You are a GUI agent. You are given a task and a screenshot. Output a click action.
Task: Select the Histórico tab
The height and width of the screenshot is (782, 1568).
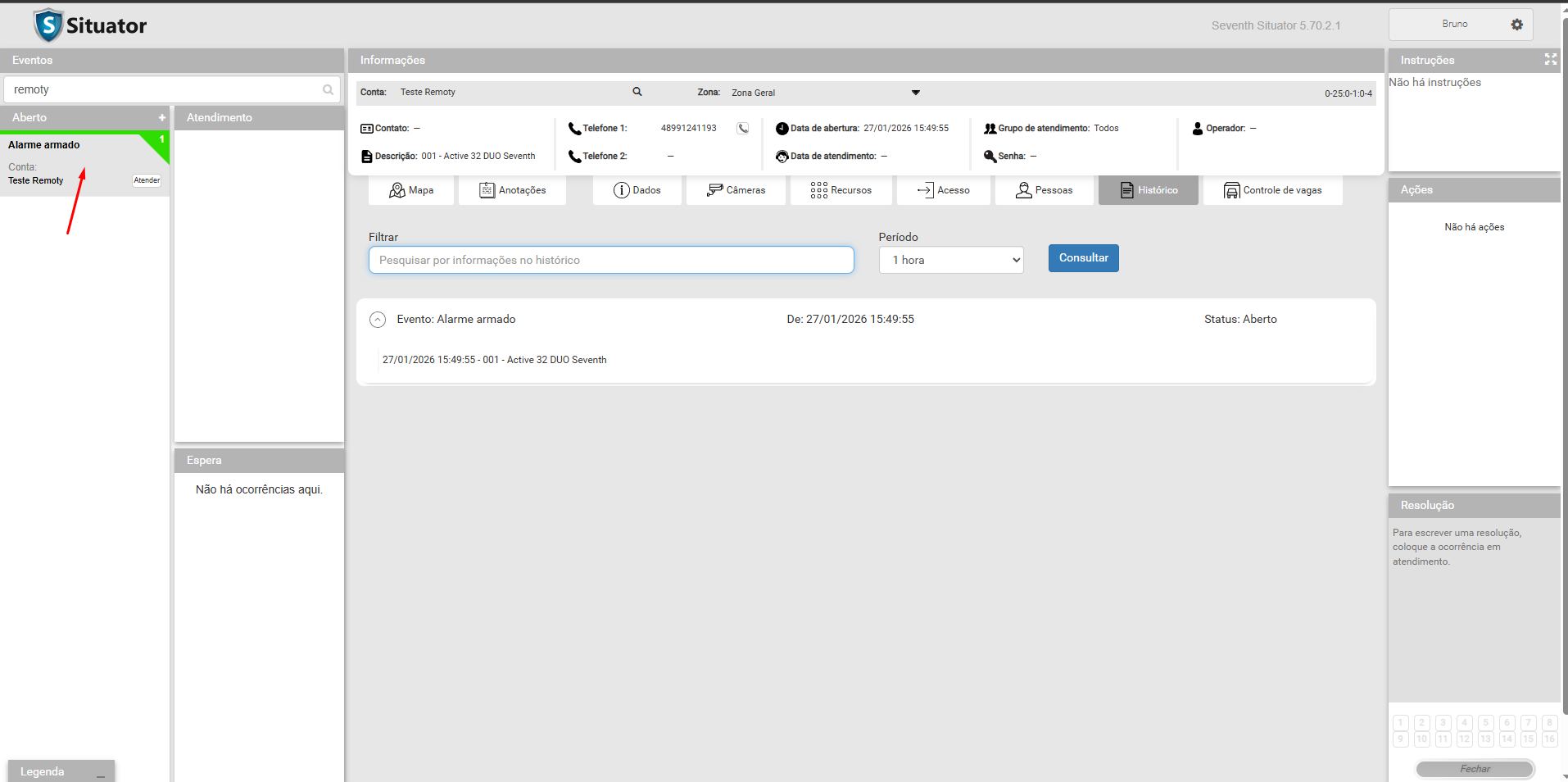click(1148, 190)
